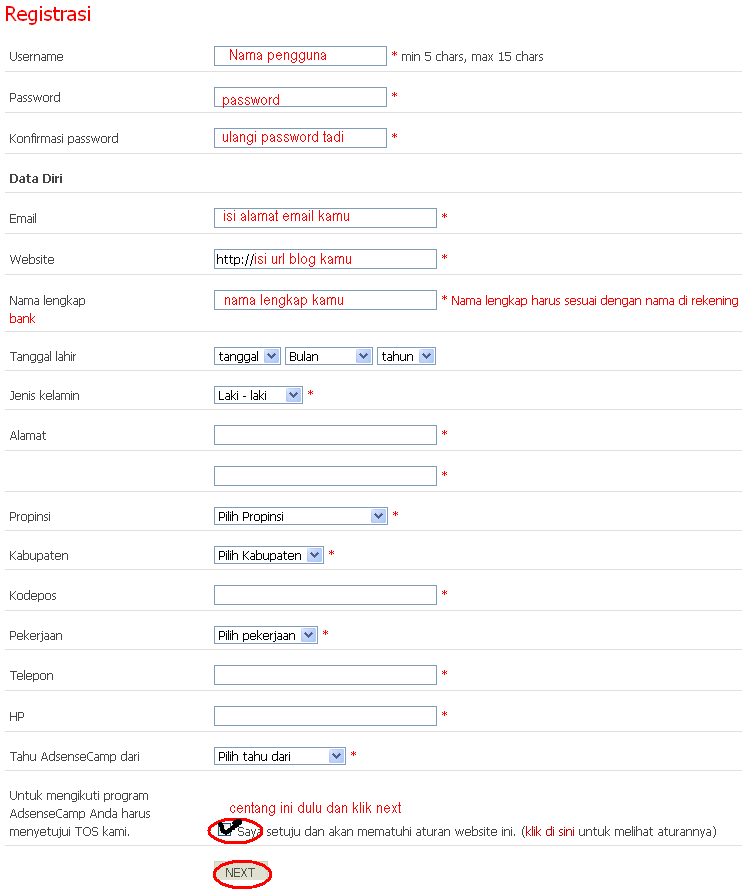Screen dimensions: 742x892
Task: Expand the Pilih Kabupaten dropdown
Action: point(269,555)
